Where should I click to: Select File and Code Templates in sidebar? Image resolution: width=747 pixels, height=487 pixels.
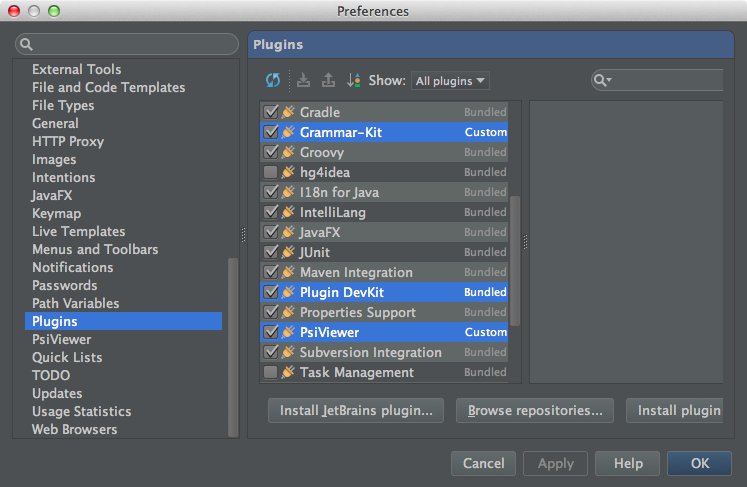tap(109, 88)
